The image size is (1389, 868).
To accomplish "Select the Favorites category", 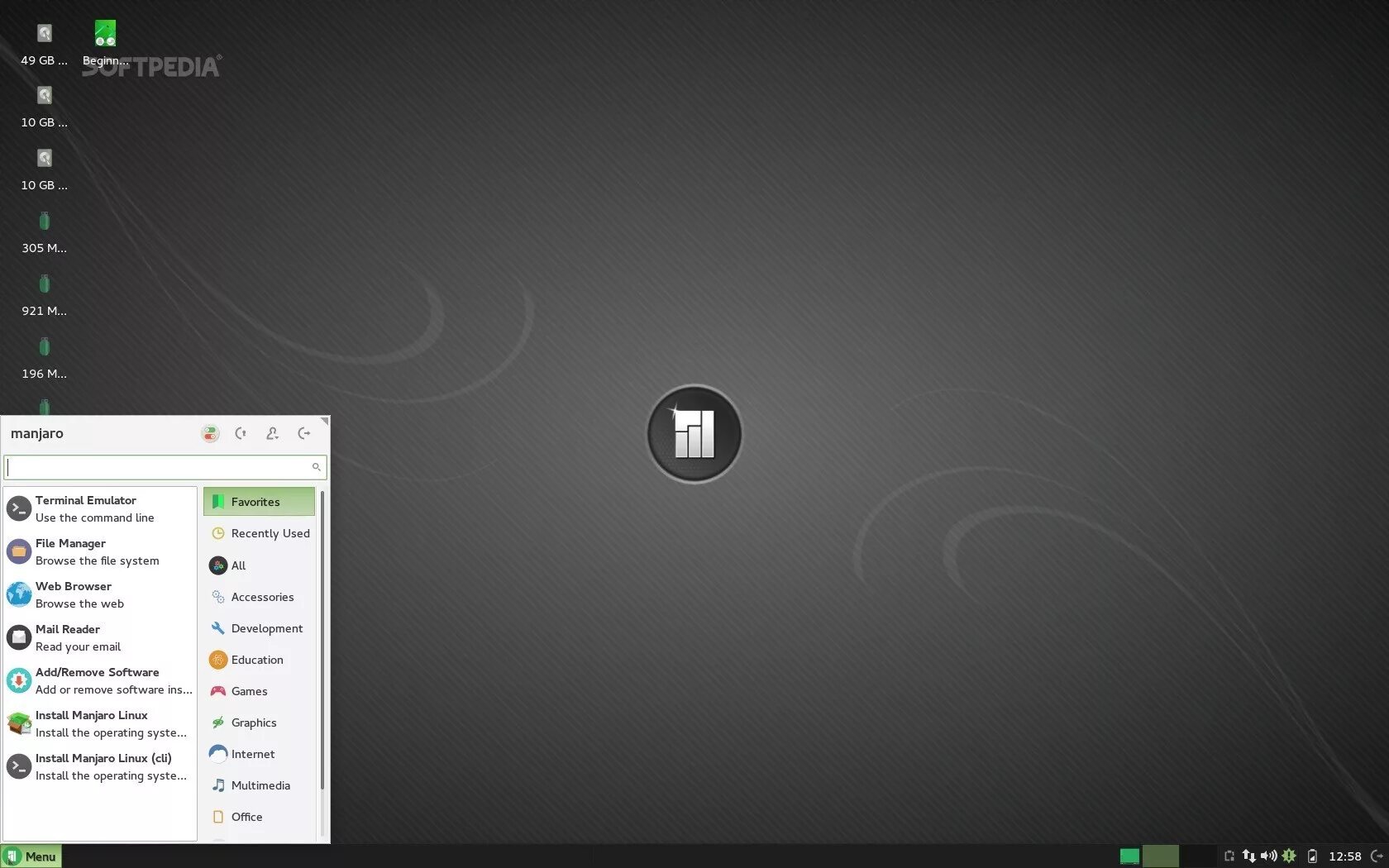I will click(x=259, y=502).
